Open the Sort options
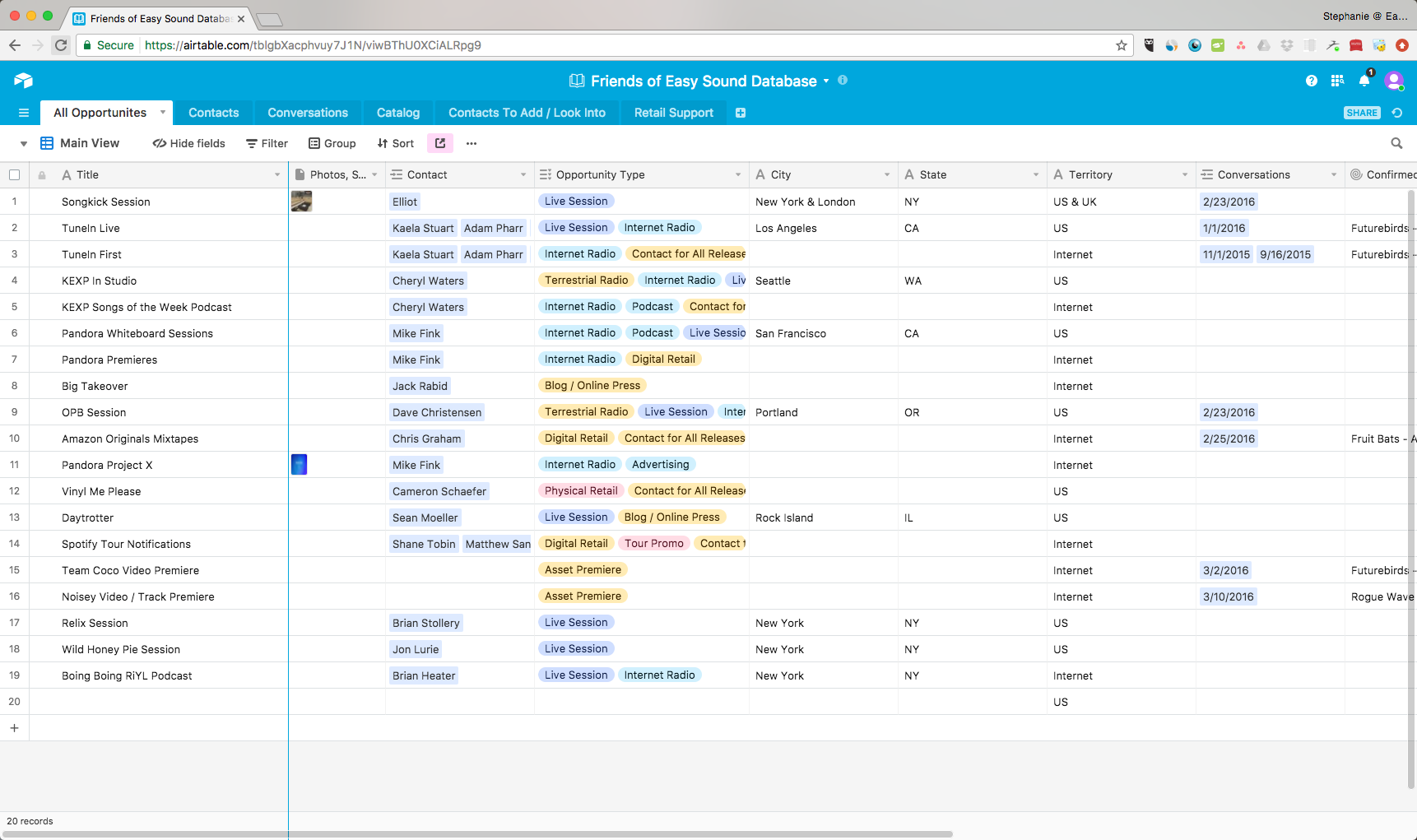Screen dimensions: 1417x840 tap(396, 143)
